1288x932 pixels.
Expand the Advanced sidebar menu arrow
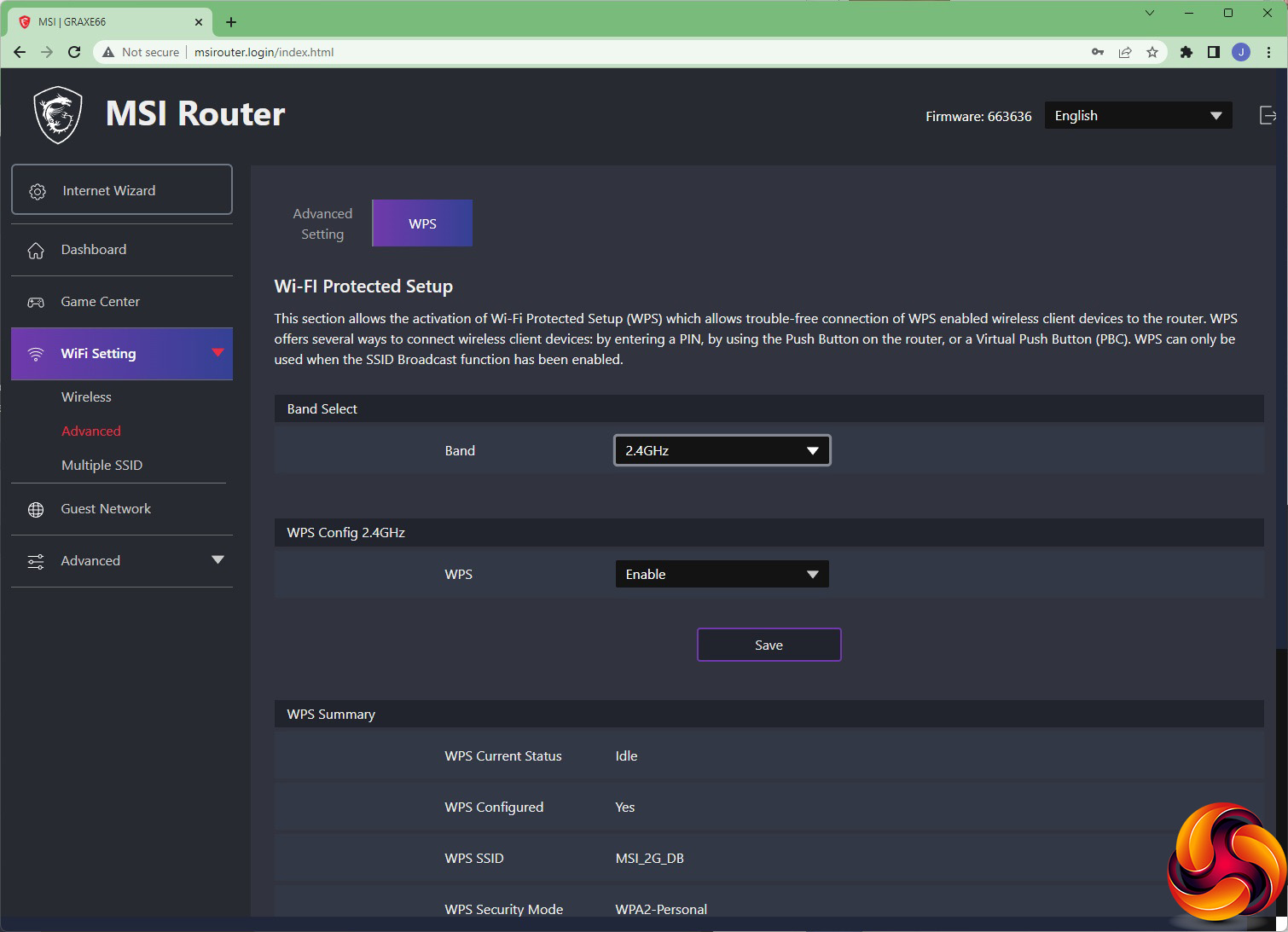click(218, 560)
